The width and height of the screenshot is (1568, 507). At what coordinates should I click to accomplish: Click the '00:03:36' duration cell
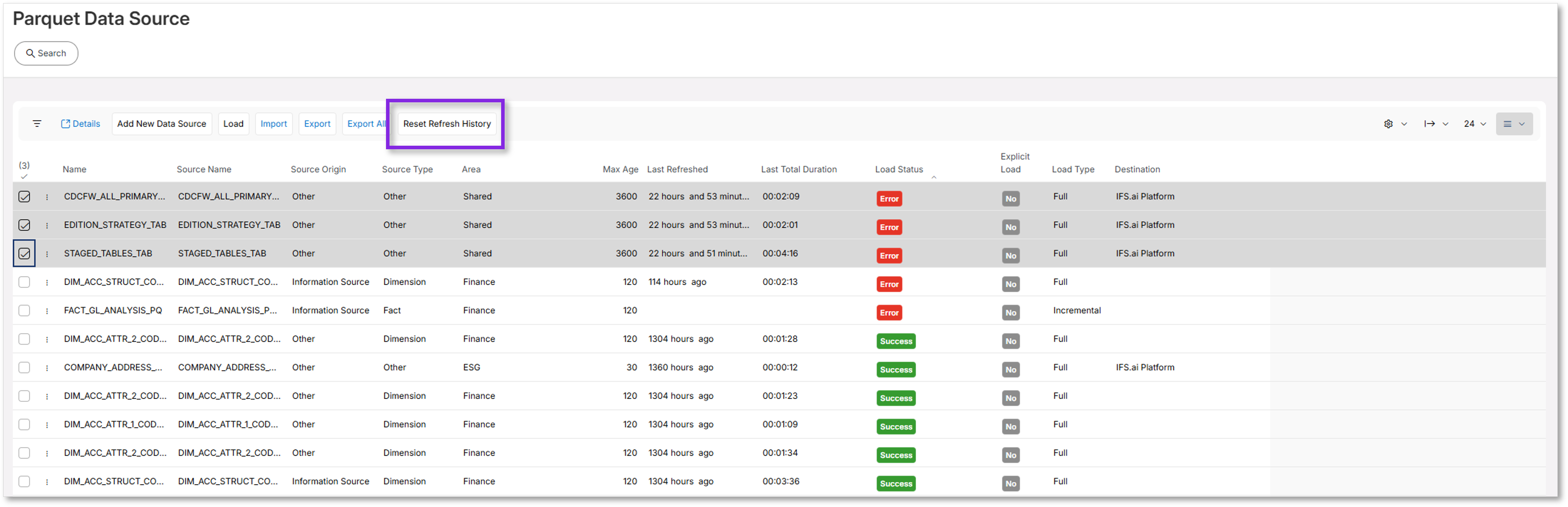pyautogui.click(x=780, y=482)
